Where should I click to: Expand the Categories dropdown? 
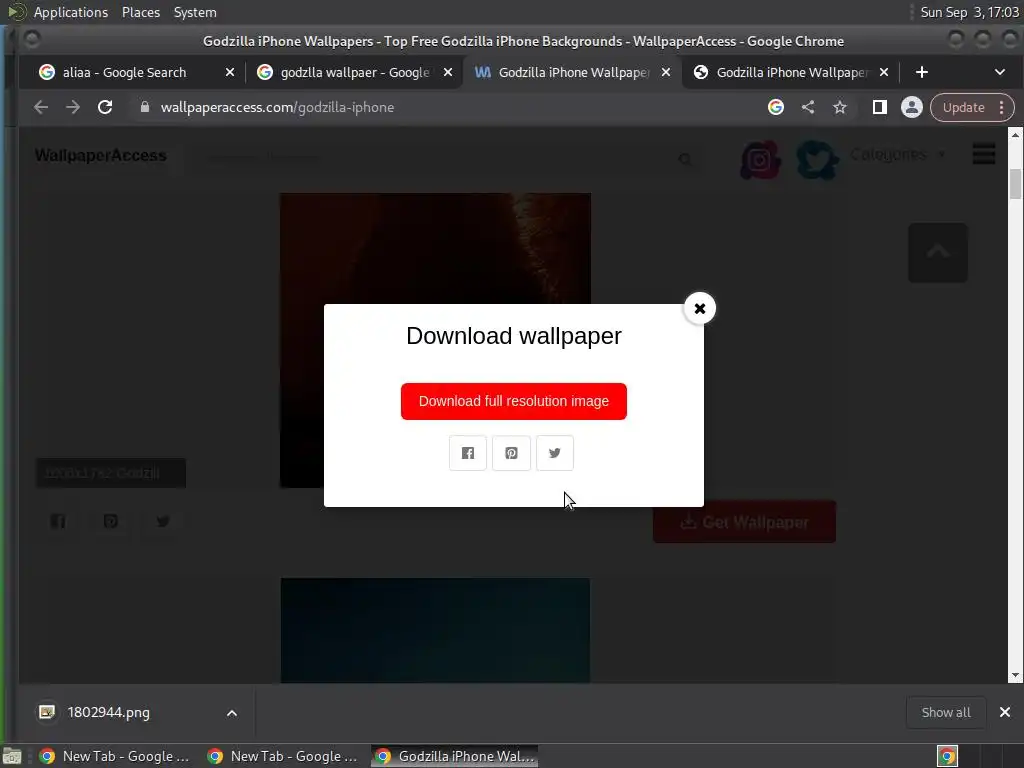(x=898, y=155)
